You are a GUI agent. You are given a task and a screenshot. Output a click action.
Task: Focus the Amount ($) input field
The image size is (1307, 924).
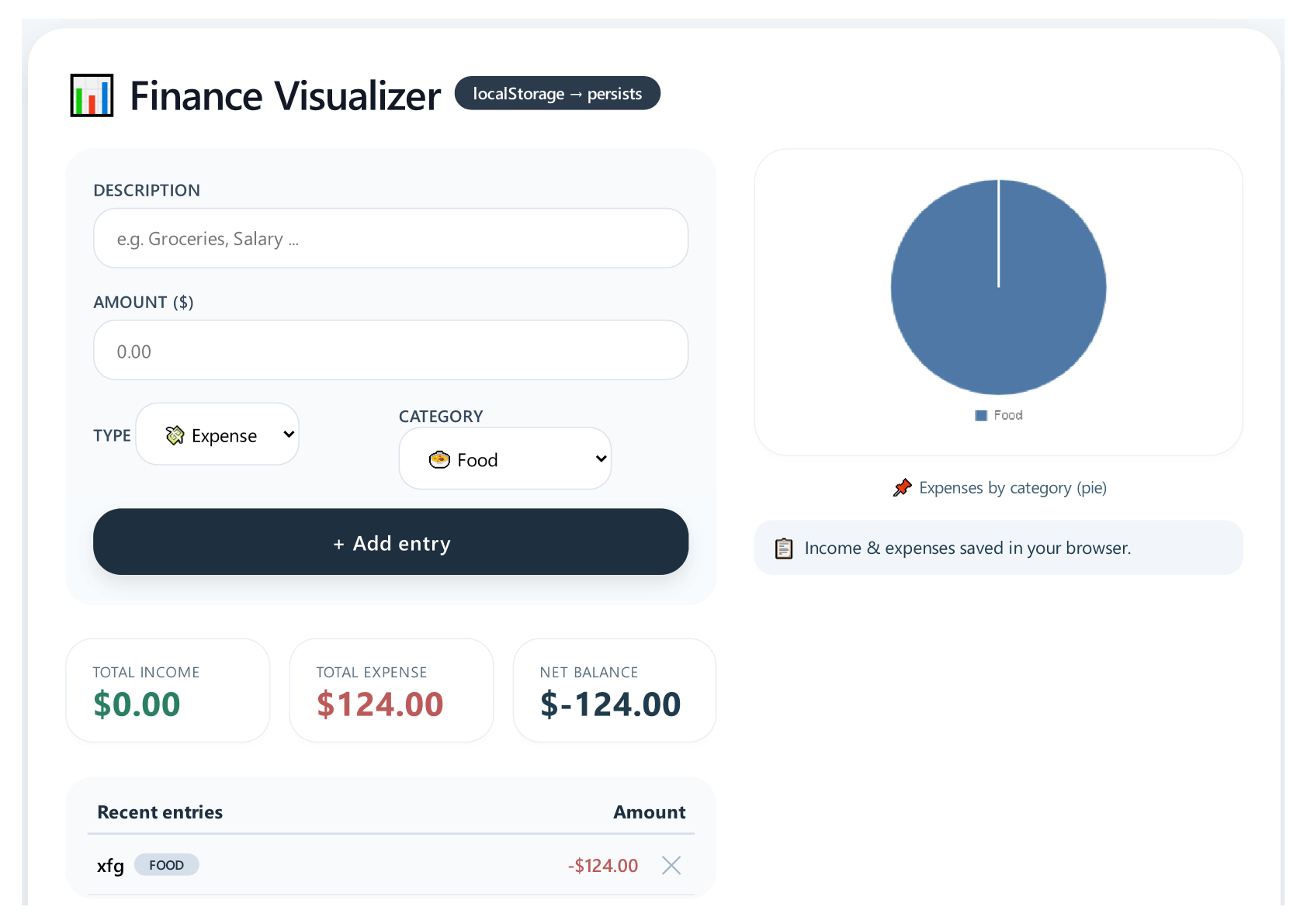point(390,350)
